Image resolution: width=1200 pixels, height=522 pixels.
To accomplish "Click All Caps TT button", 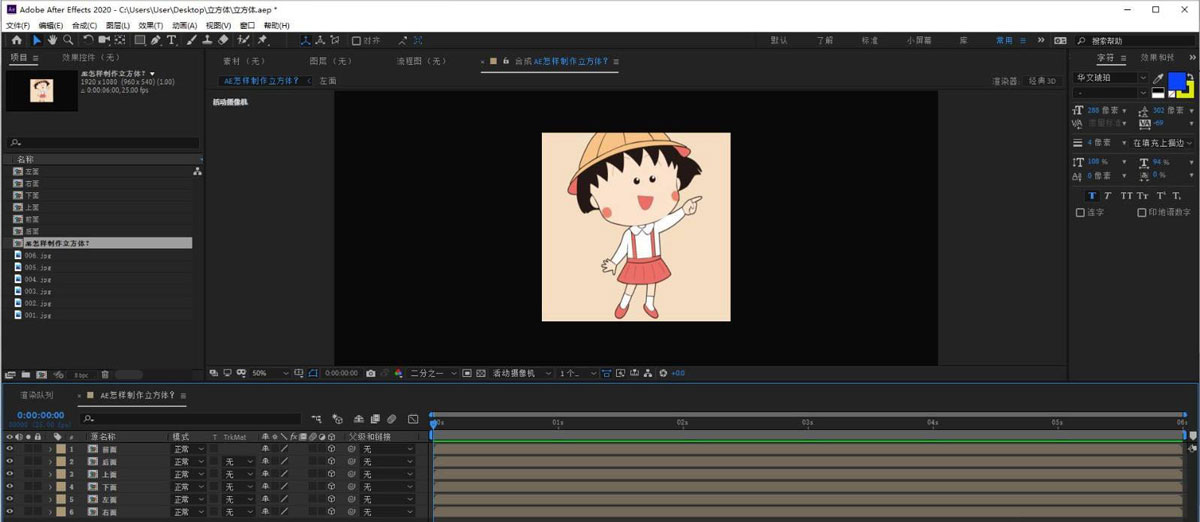I will [x=1127, y=195].
